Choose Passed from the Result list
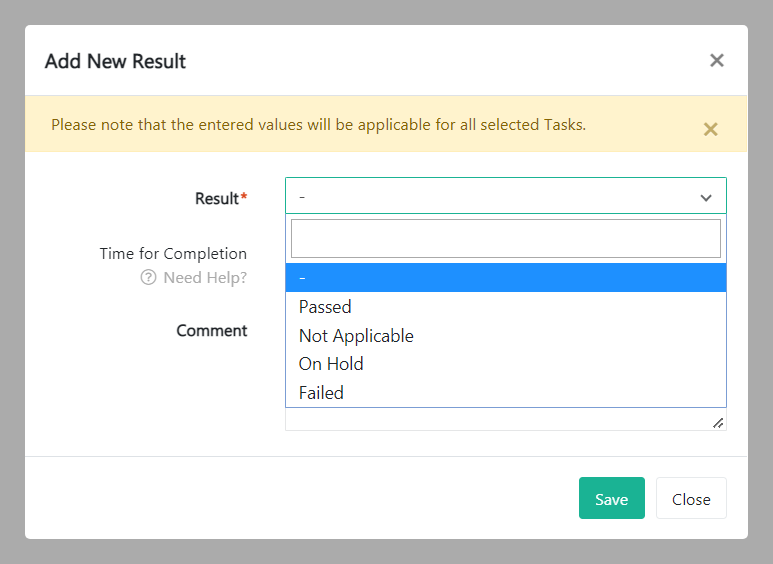Image resolution: width=773 pixels, height=564 pixels. click(326, 307)
